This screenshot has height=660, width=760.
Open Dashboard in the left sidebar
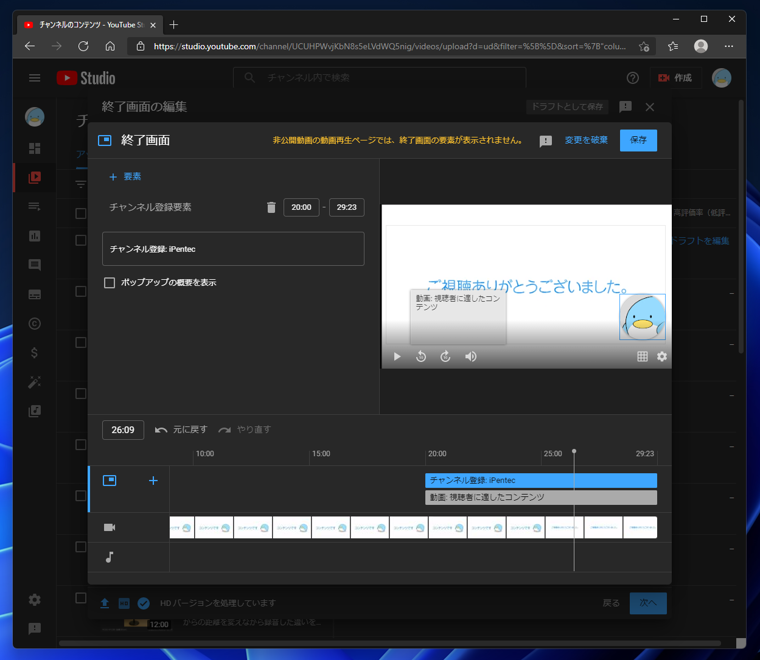34,148
